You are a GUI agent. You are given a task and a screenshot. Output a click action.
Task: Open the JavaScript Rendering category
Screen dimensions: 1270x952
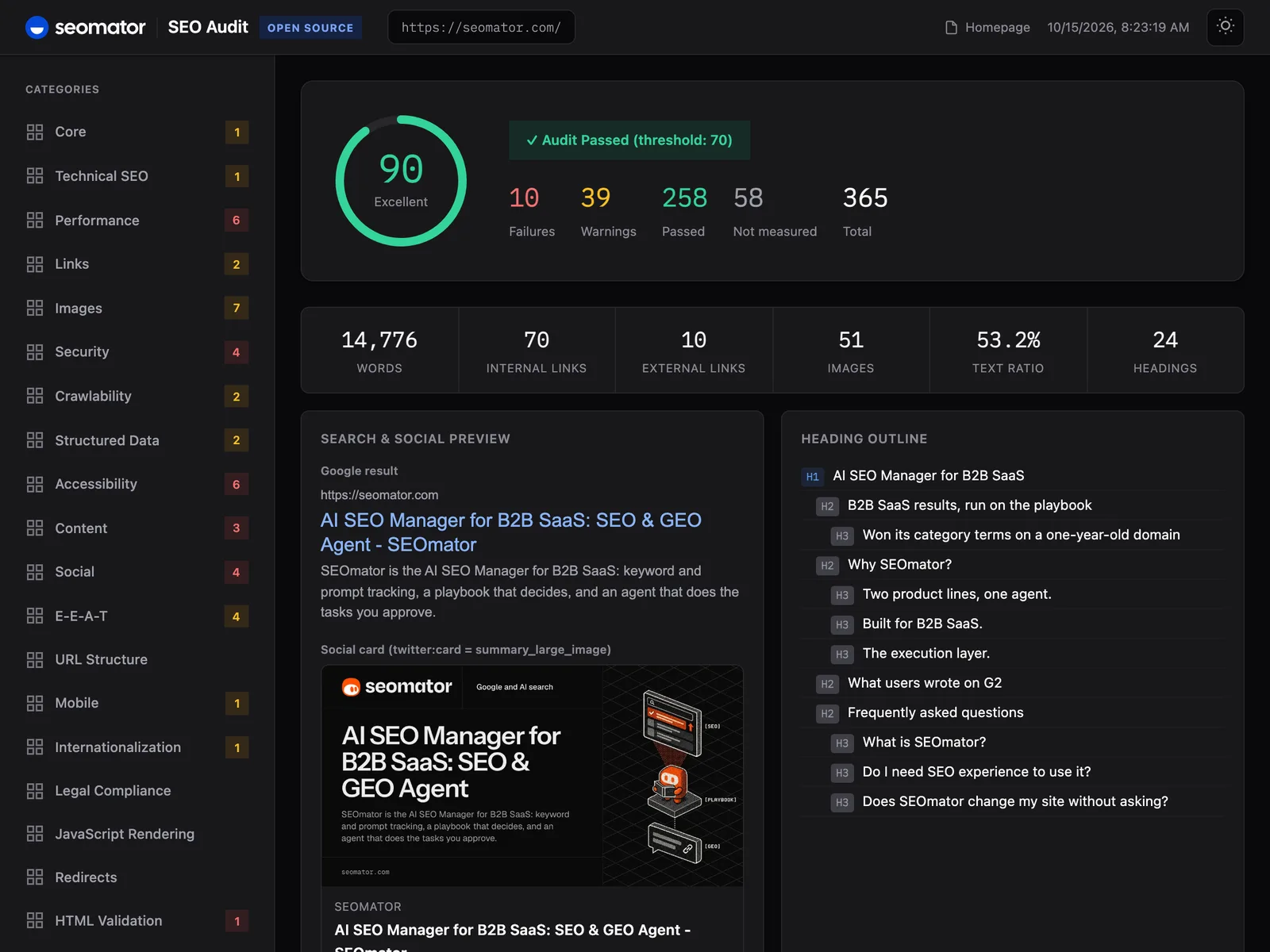(137, 834)
